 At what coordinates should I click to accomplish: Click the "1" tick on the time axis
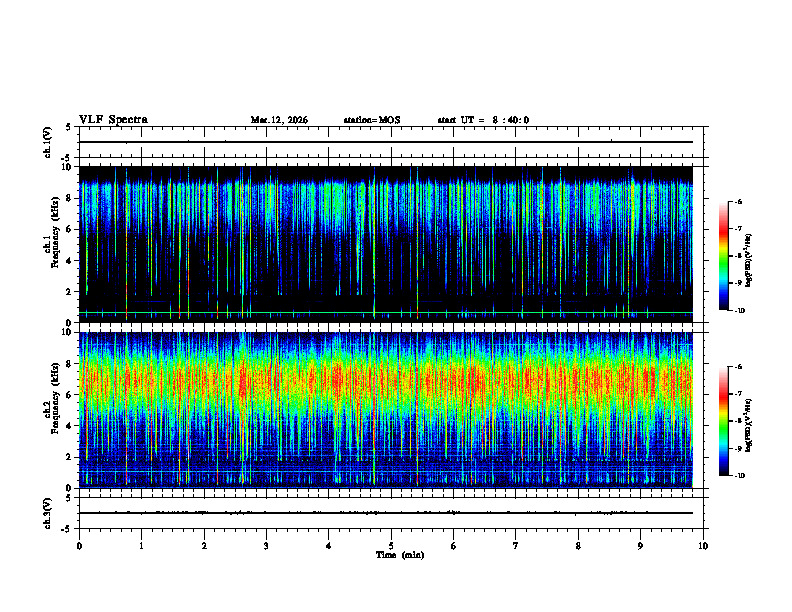141,546
